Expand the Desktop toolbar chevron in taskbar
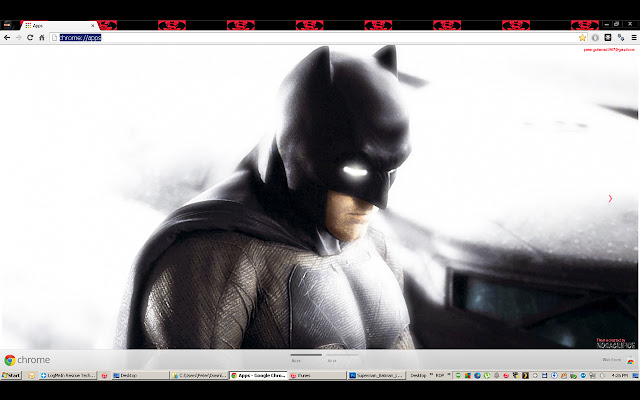 tap(431, 374)
